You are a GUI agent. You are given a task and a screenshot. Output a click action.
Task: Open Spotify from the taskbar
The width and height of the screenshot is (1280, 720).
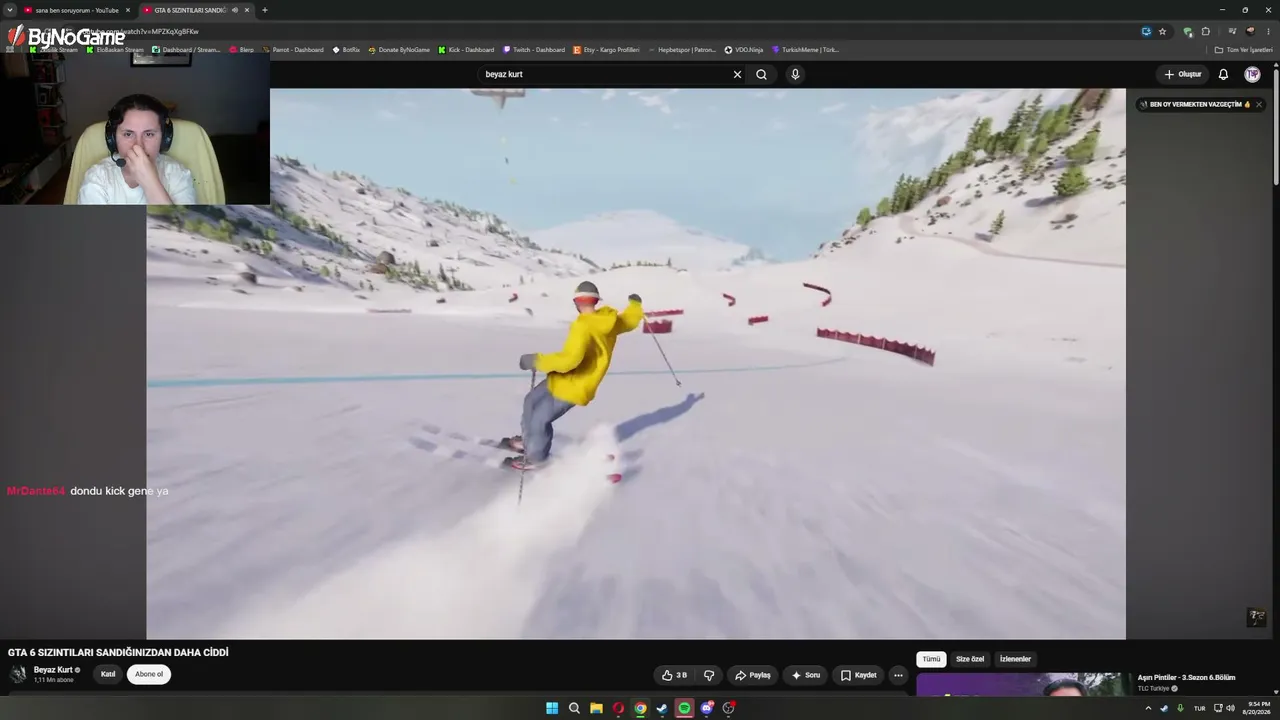(684, 708)
